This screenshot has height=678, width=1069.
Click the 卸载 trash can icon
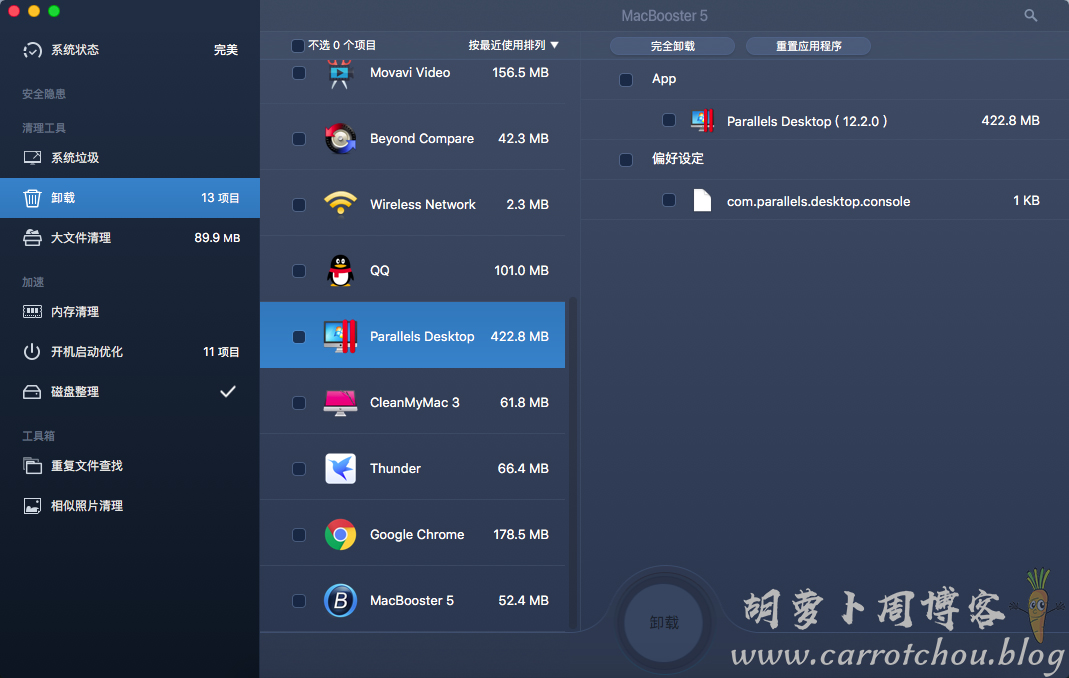tap(32, 198)
